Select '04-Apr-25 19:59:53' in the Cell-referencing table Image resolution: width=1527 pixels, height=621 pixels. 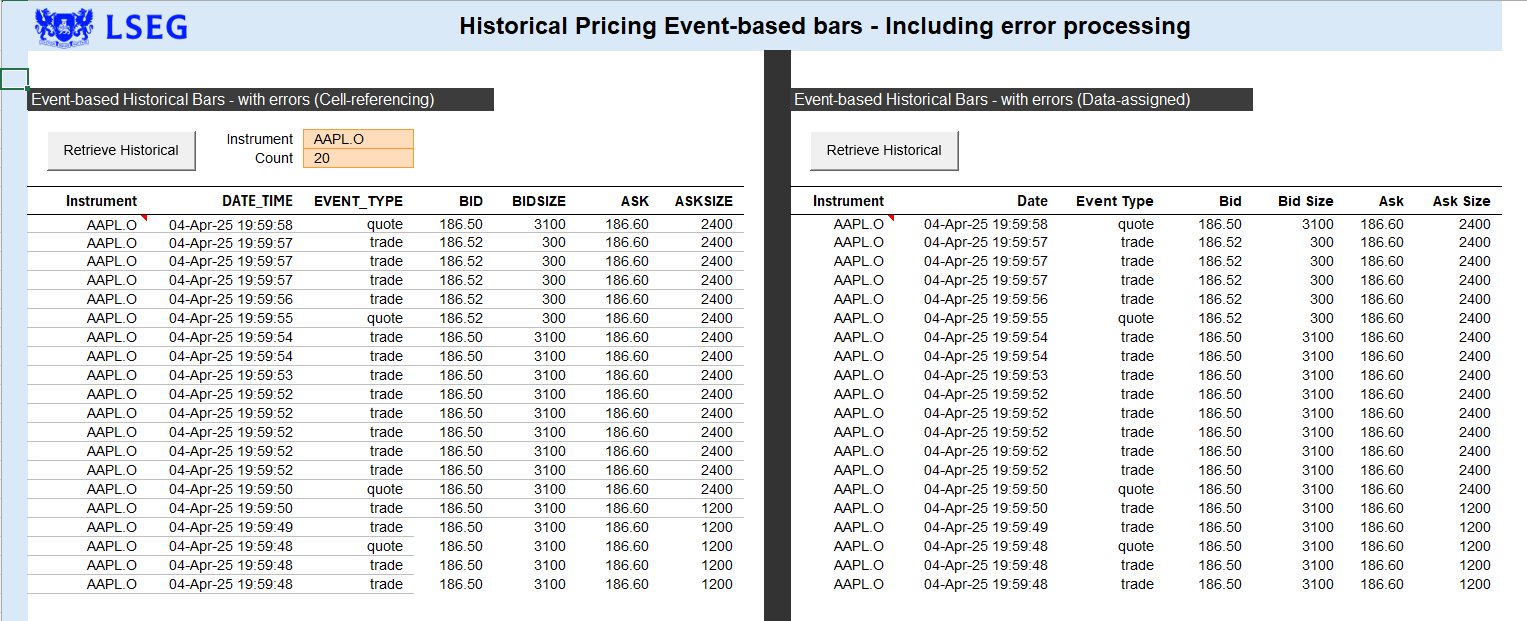pyautogui.click(x=231, y=375)
